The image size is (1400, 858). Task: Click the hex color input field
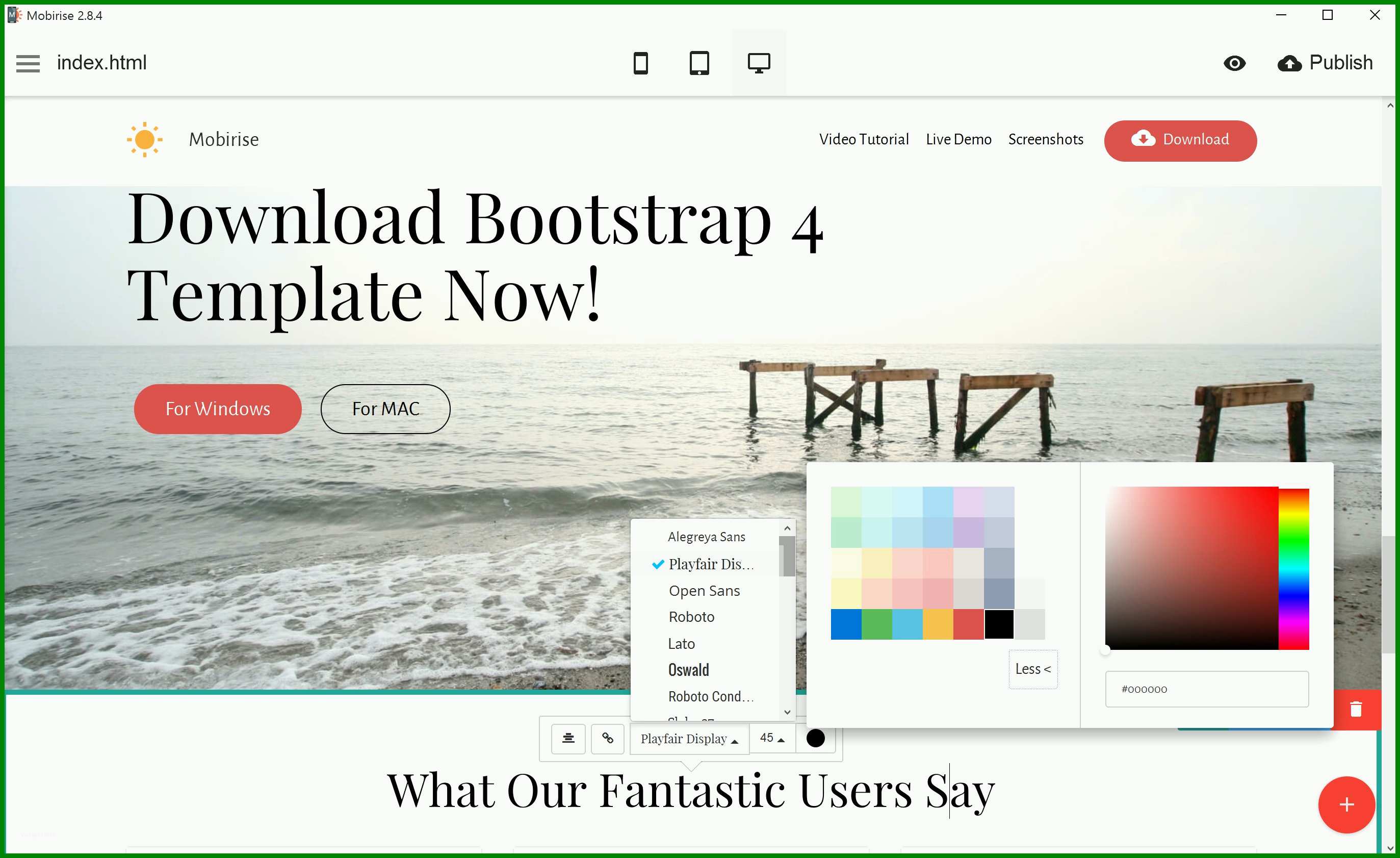point(1207,689)
